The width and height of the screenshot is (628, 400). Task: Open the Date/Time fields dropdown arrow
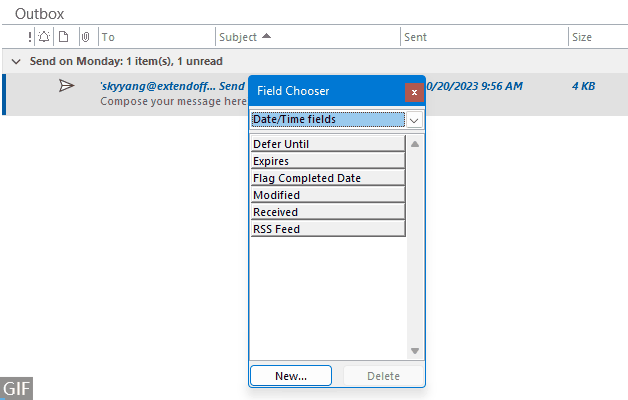click(x=414, y=120)
